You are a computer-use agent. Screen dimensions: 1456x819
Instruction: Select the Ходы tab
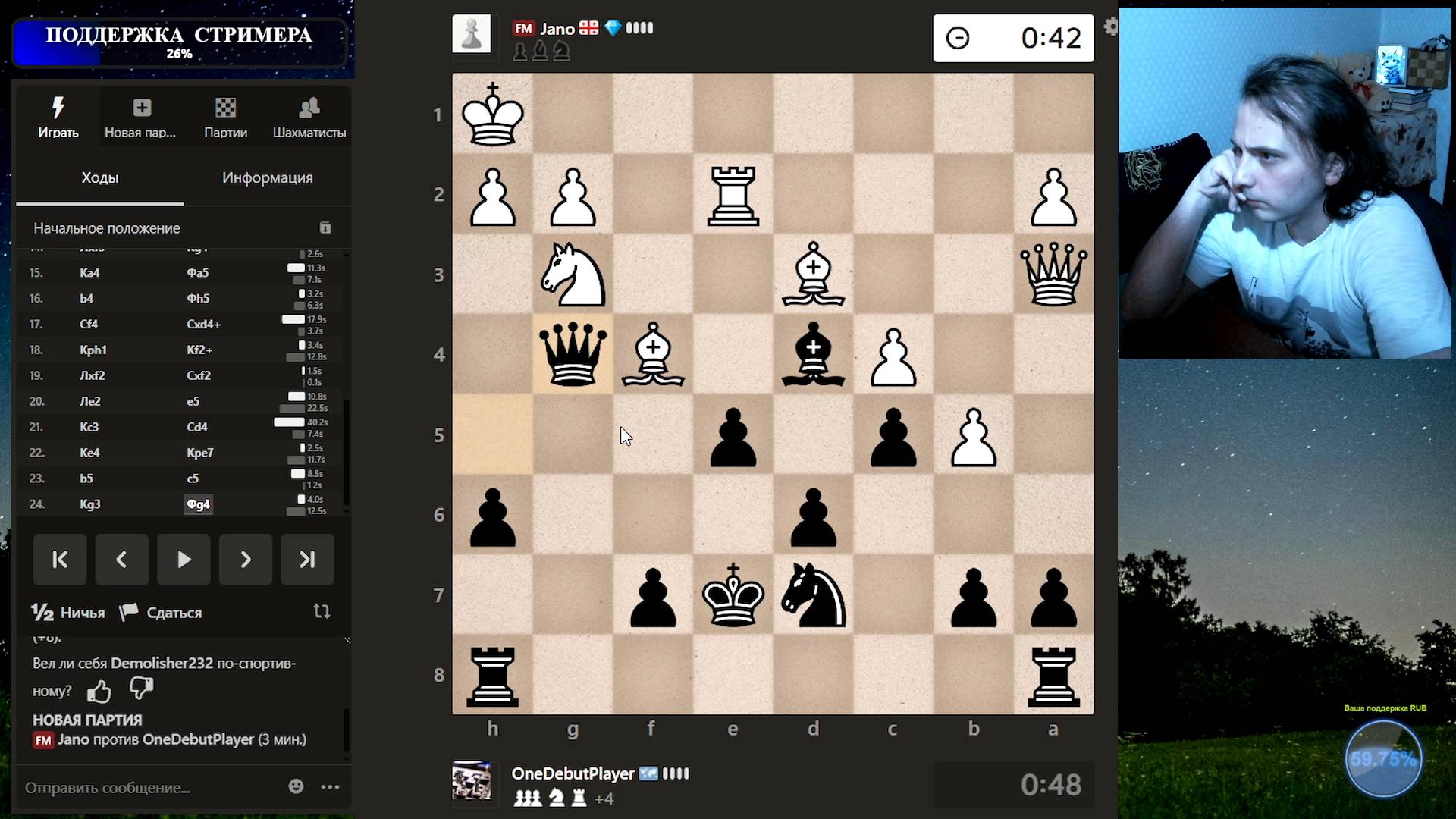(99, 177)
